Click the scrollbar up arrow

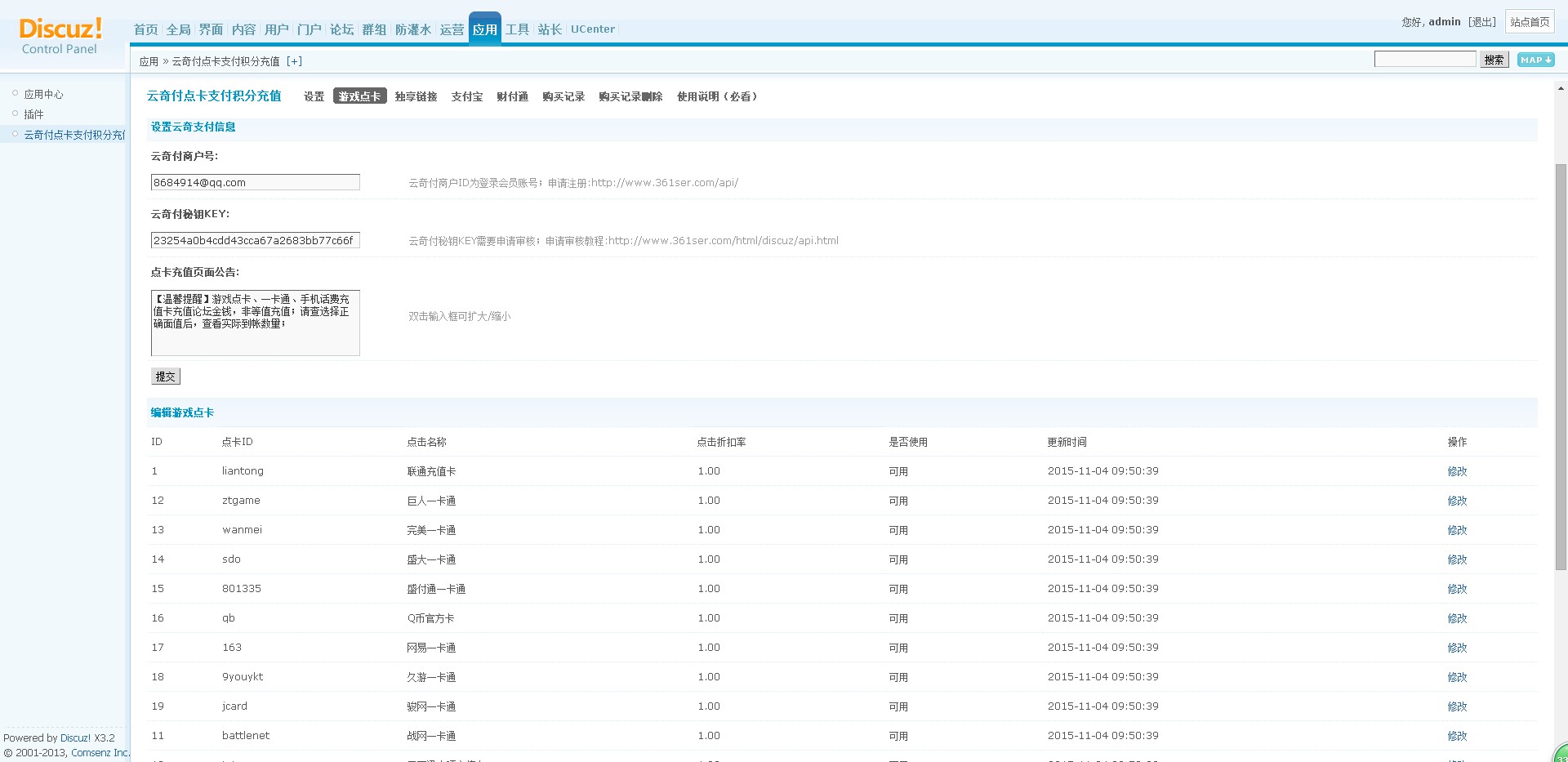pos(1561,88)
